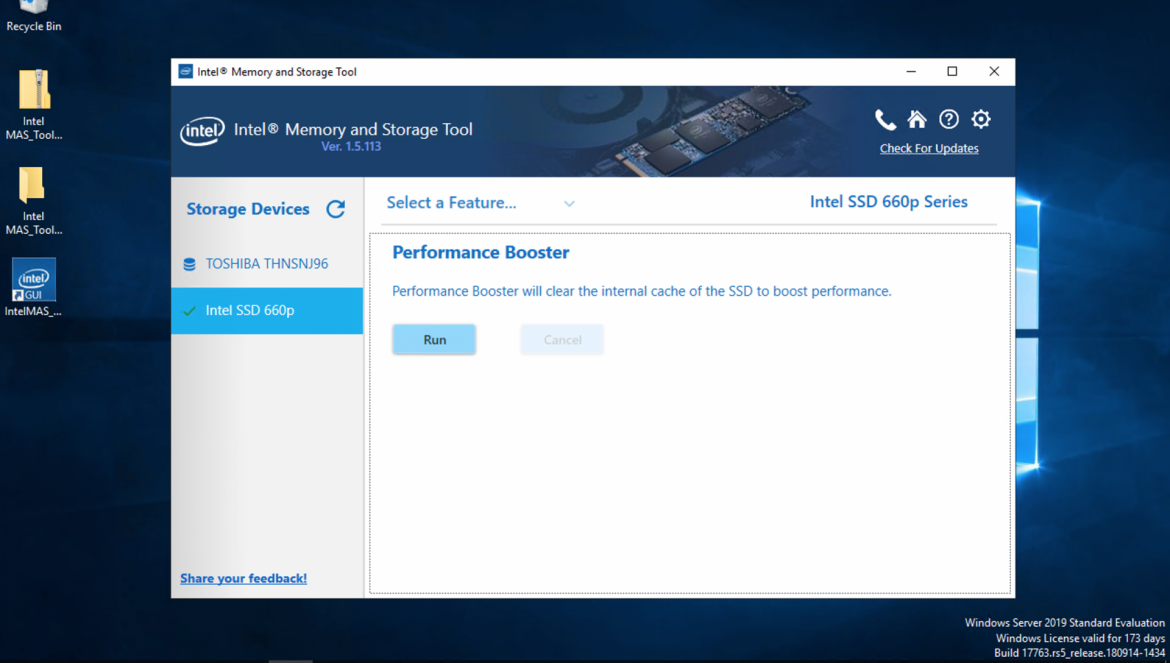Minimize the Intel Memory and Storage Tool window
Screen dimensions: 1170x663
point(911,72)
